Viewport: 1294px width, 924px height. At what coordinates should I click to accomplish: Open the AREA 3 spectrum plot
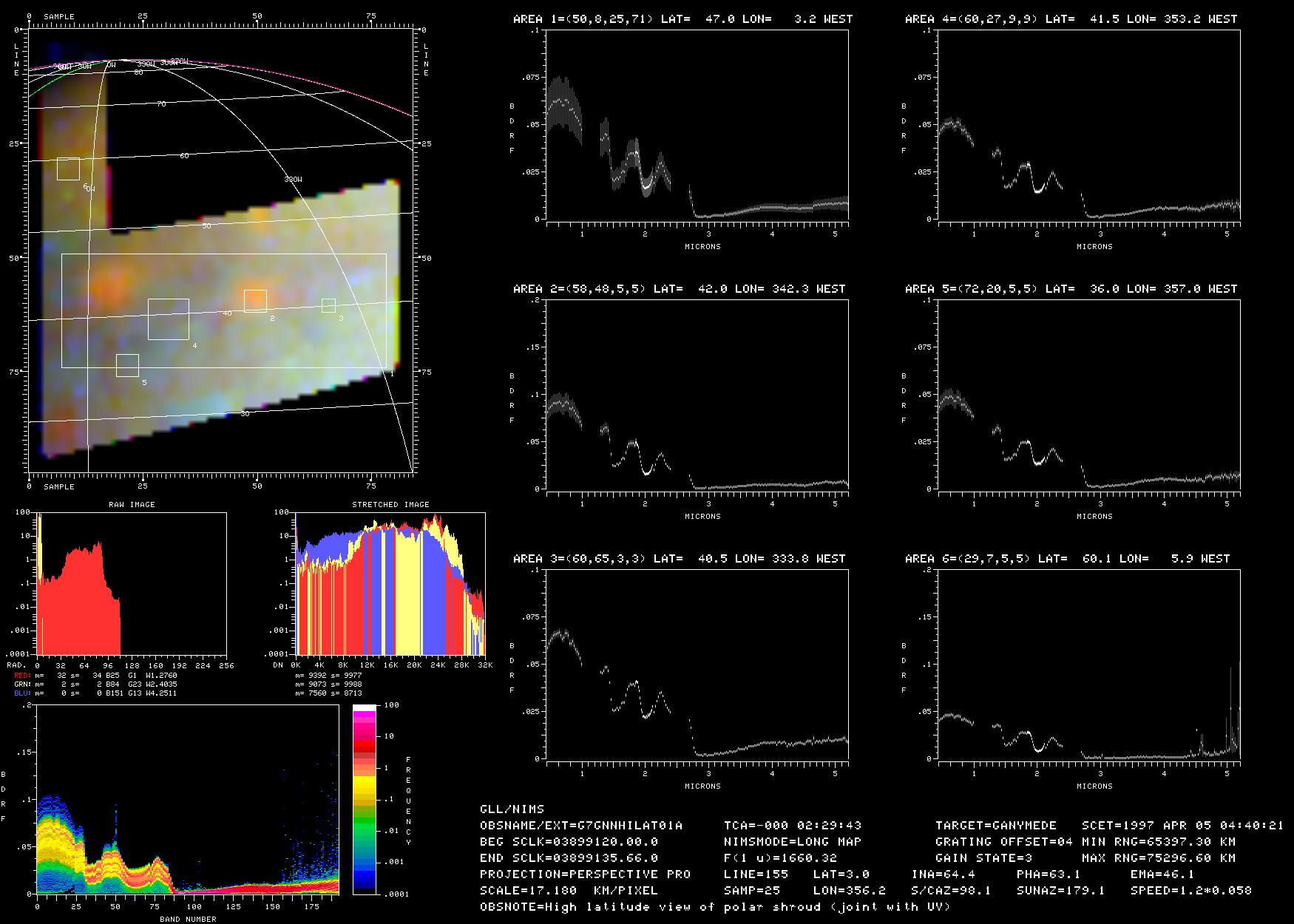pos(697,665)
